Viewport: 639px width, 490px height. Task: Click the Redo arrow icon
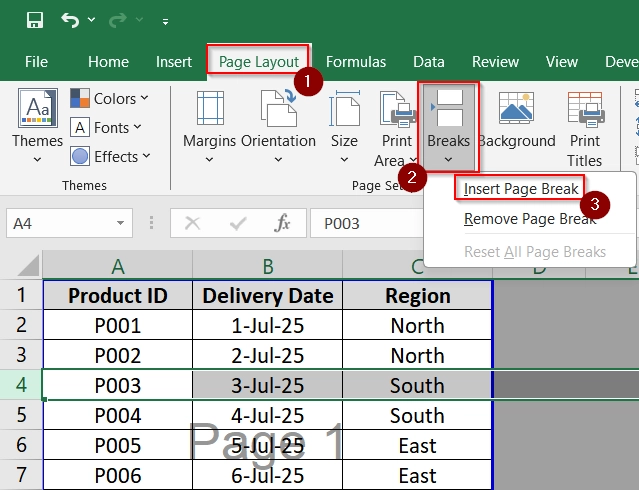click(x=118, y=20)
